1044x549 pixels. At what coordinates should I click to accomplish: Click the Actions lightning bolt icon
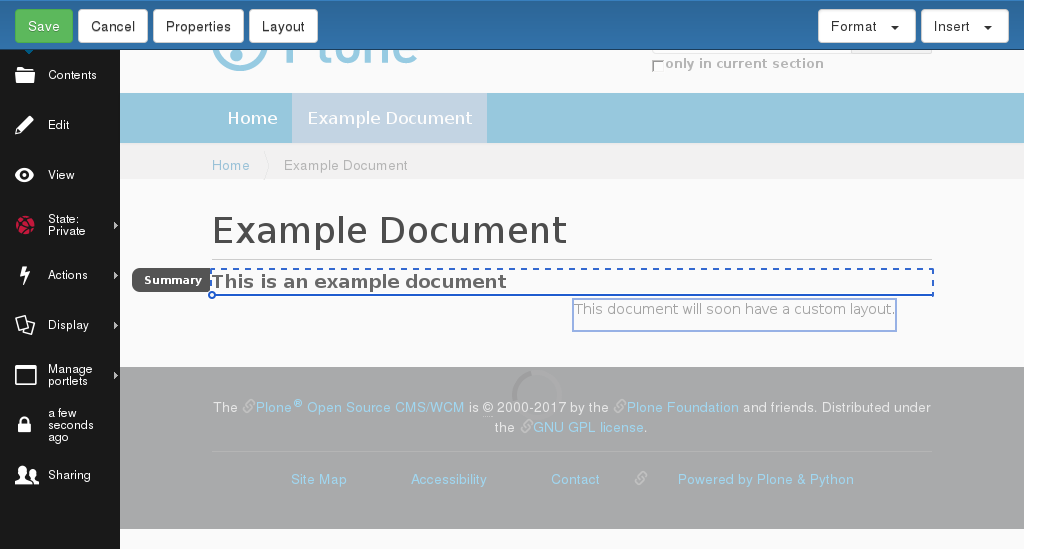(25, 275)
